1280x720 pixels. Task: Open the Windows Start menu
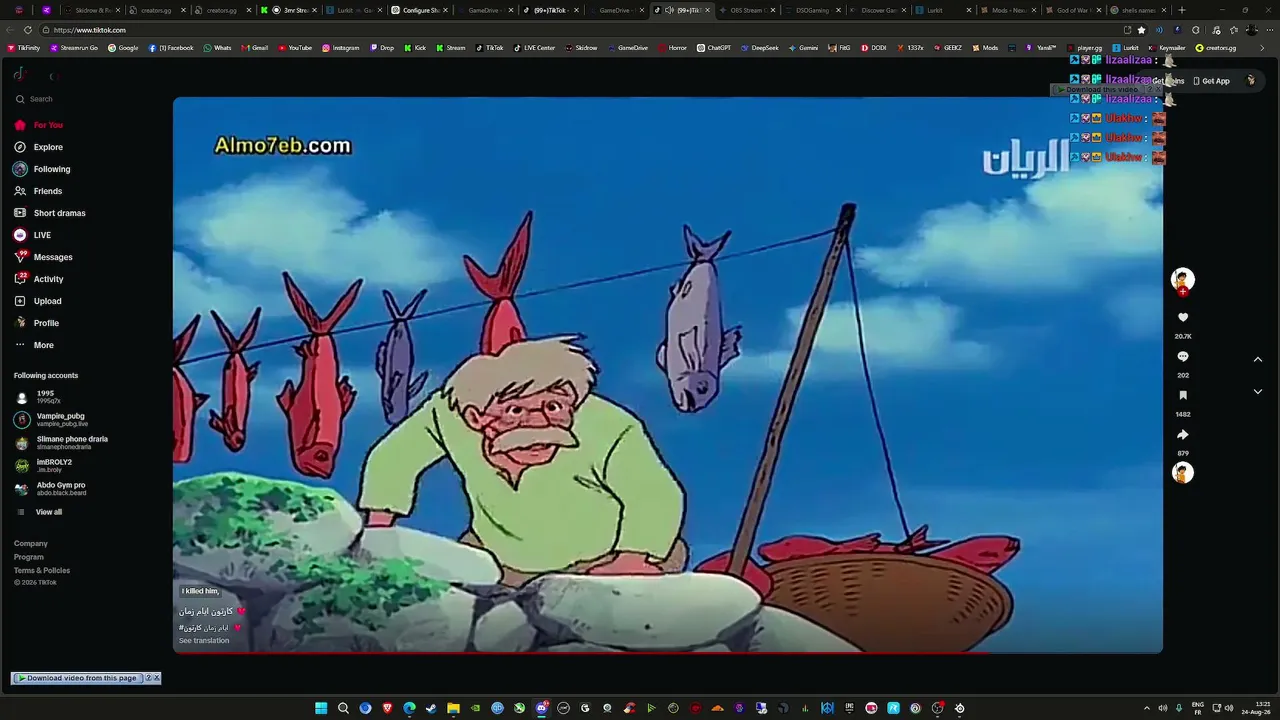tap(321, 708)
